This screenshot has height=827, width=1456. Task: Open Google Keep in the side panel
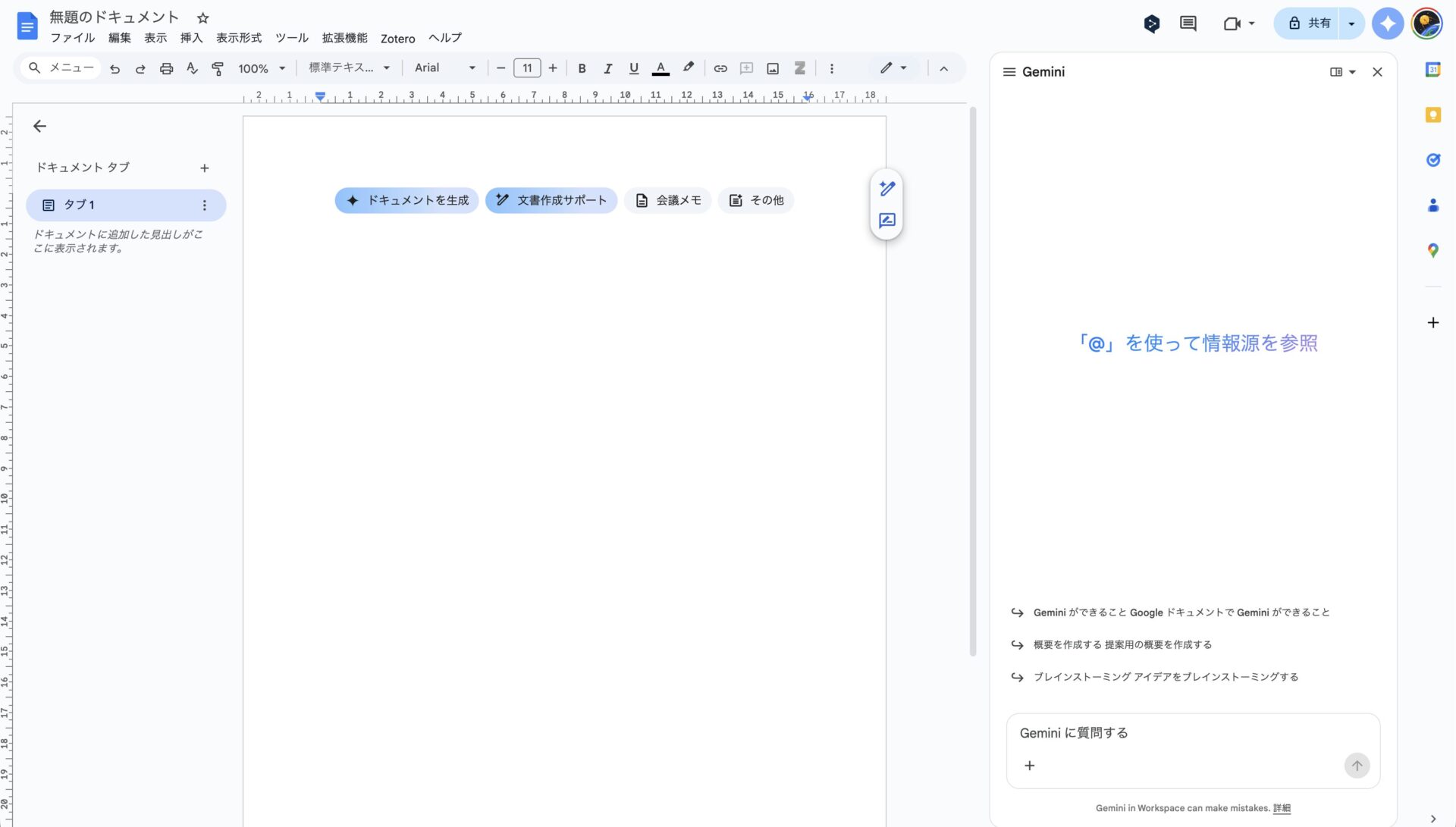1433,114
